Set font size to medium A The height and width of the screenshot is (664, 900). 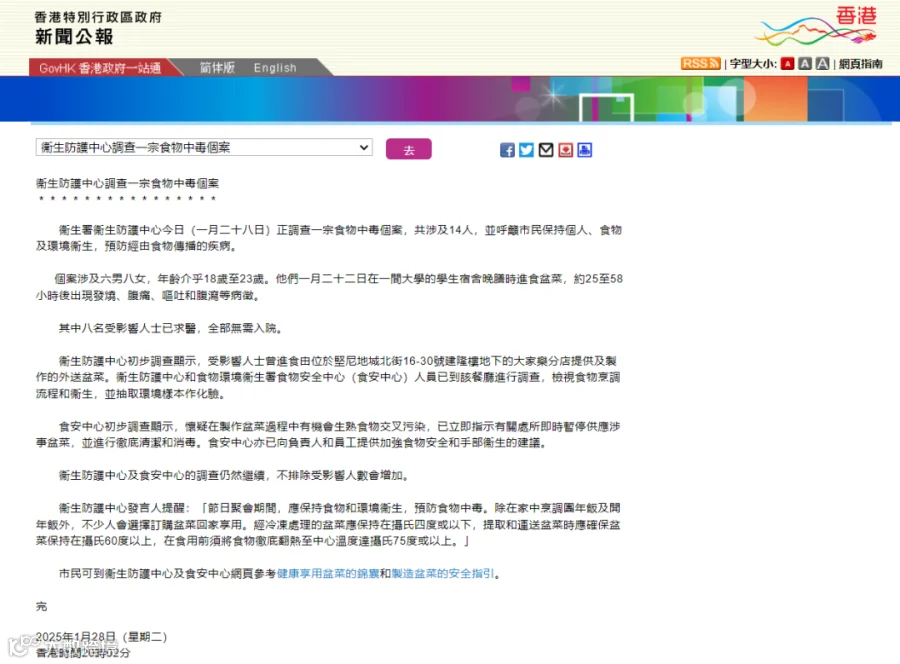[805, 64]
